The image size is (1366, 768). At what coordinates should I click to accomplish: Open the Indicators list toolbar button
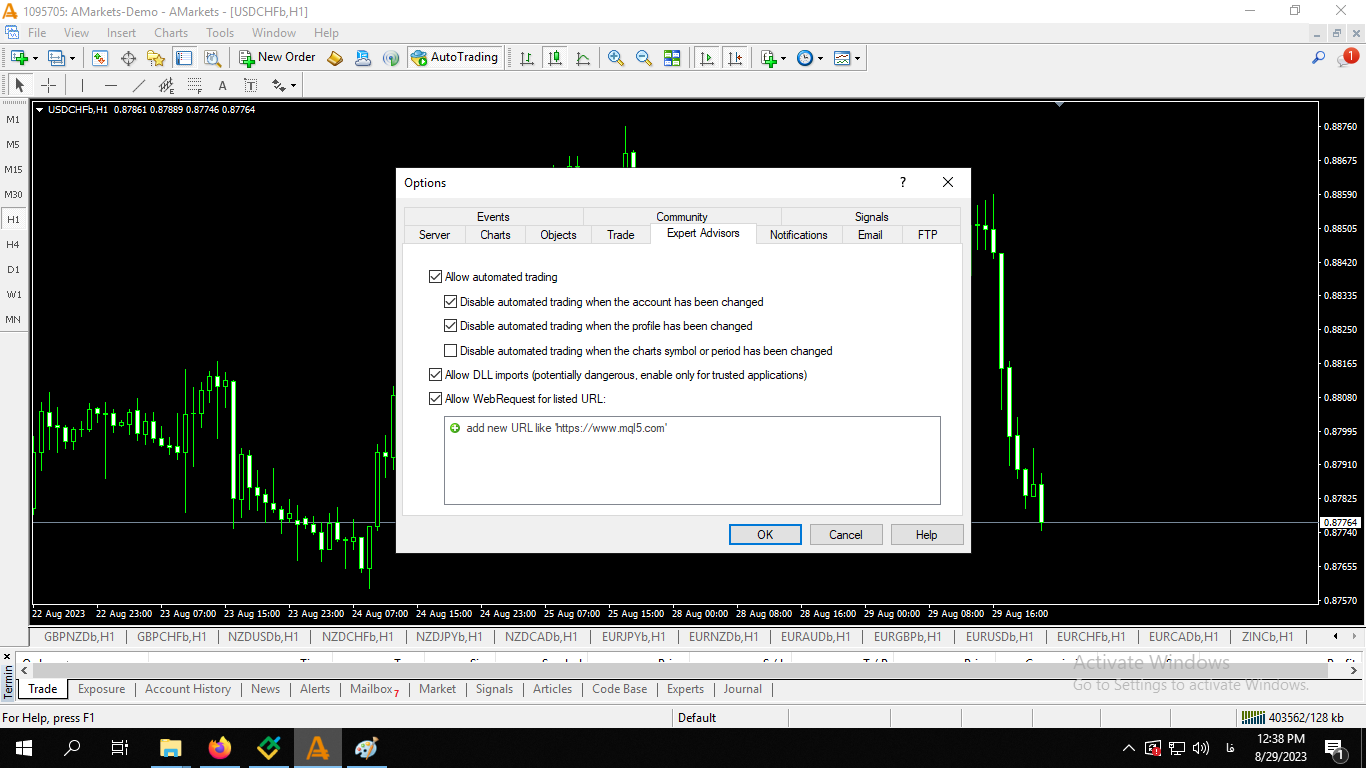768,58
